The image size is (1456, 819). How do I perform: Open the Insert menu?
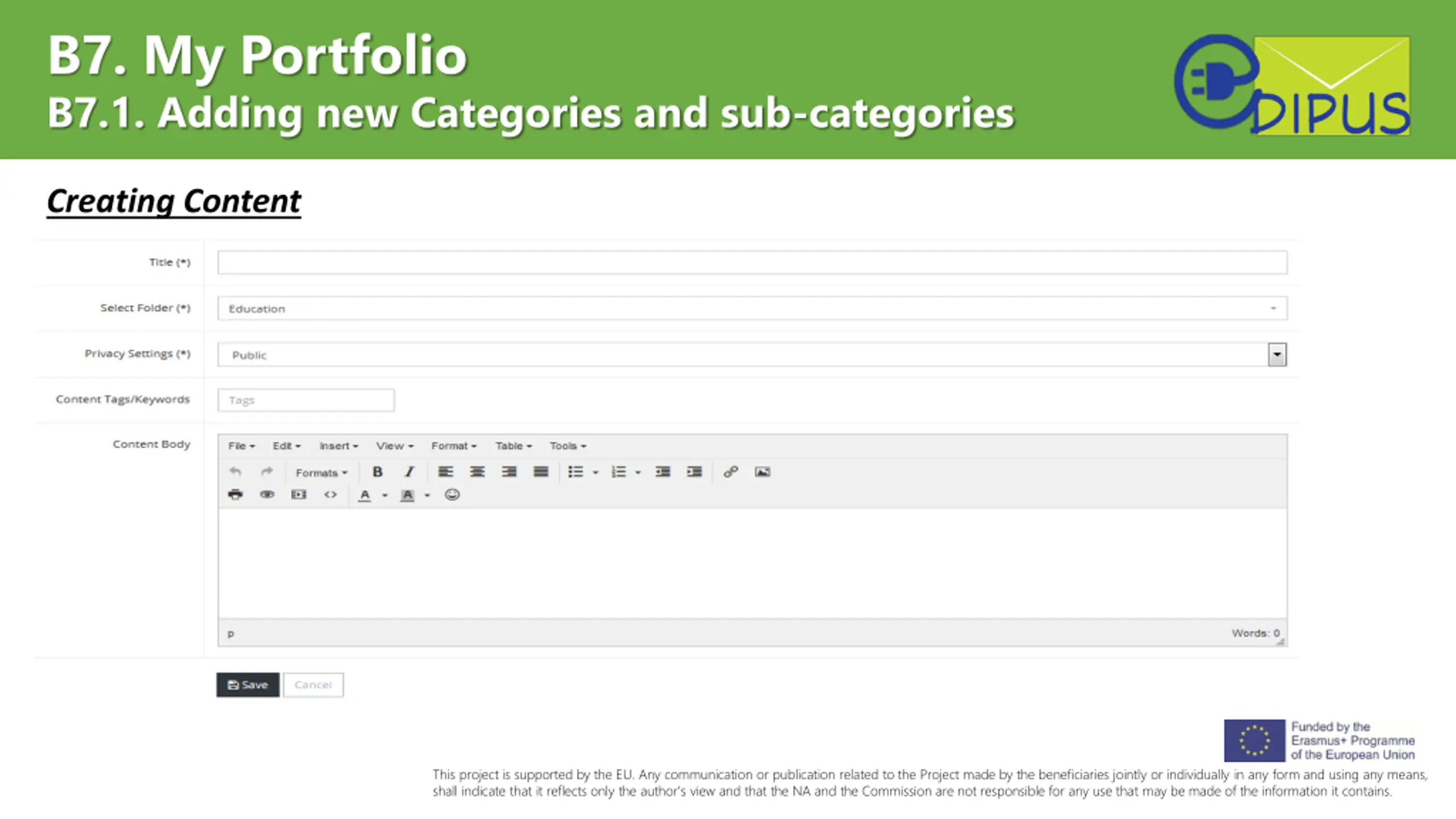[339, 446]
